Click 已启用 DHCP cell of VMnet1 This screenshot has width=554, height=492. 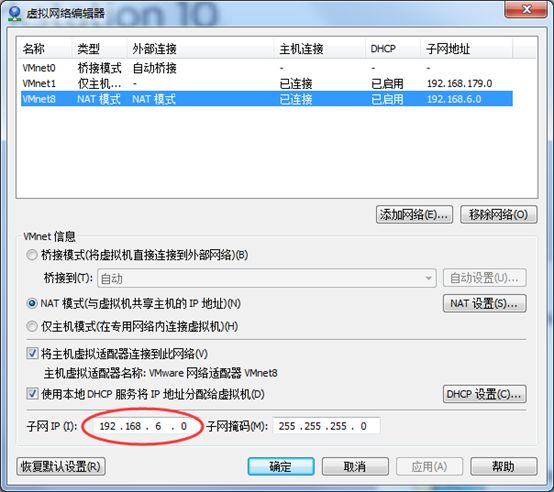pyautogui.click(x=387, y=84)
